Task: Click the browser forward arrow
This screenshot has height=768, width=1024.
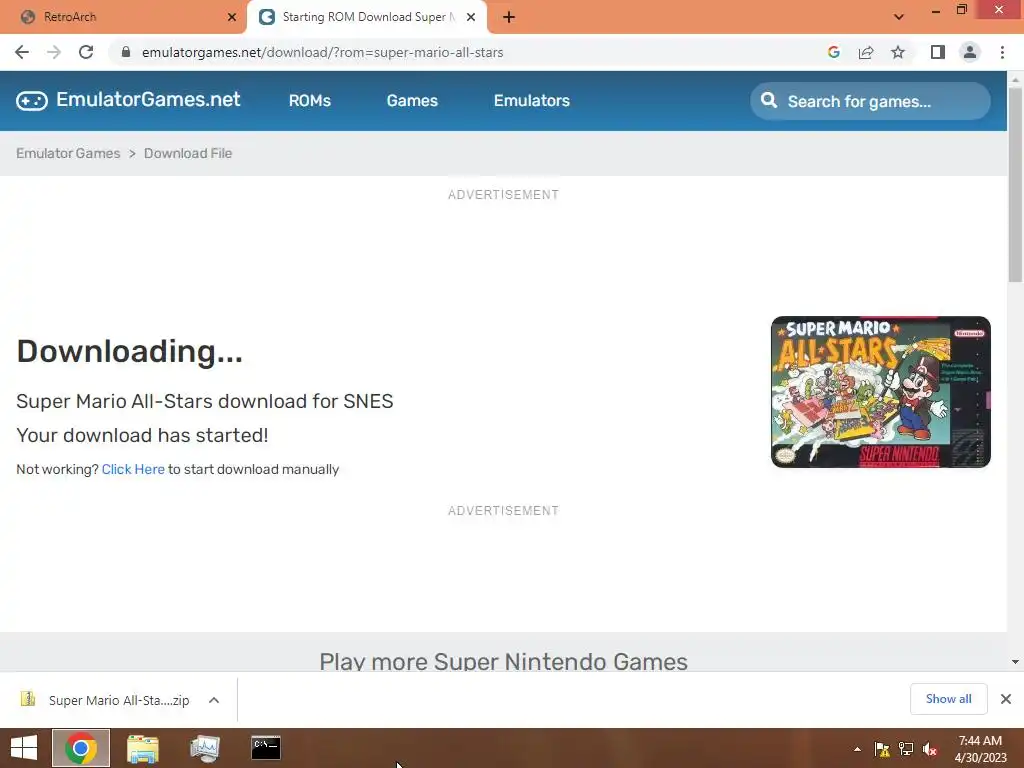Action: point(54,52)
